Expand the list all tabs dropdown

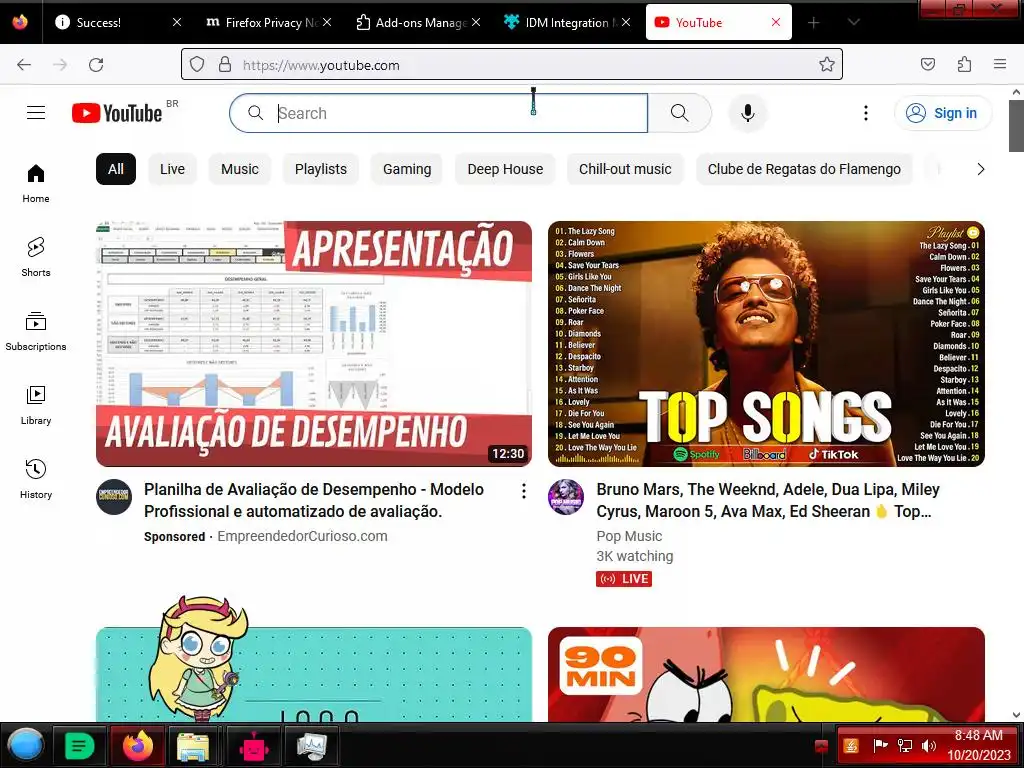point(853,23)
